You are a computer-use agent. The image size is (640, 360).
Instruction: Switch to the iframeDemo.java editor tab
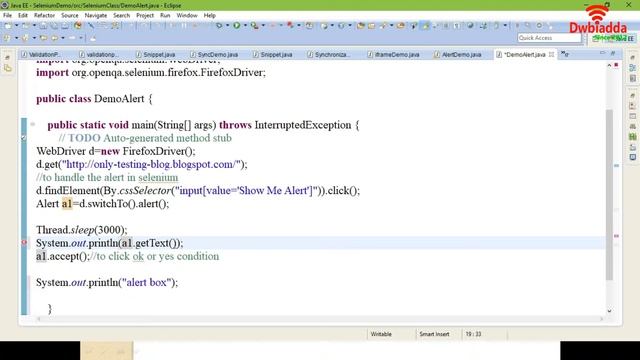[x=393, y=54]
